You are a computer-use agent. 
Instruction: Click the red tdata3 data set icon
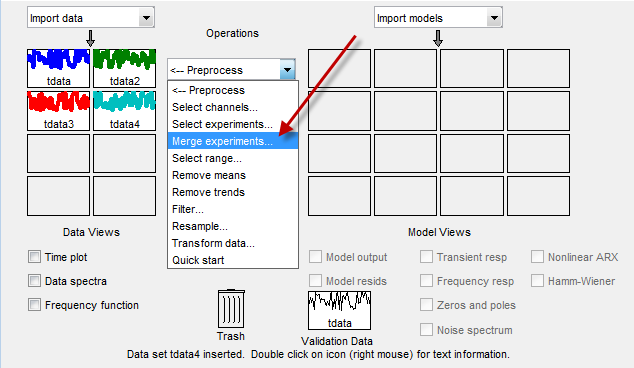pos(59,111)
